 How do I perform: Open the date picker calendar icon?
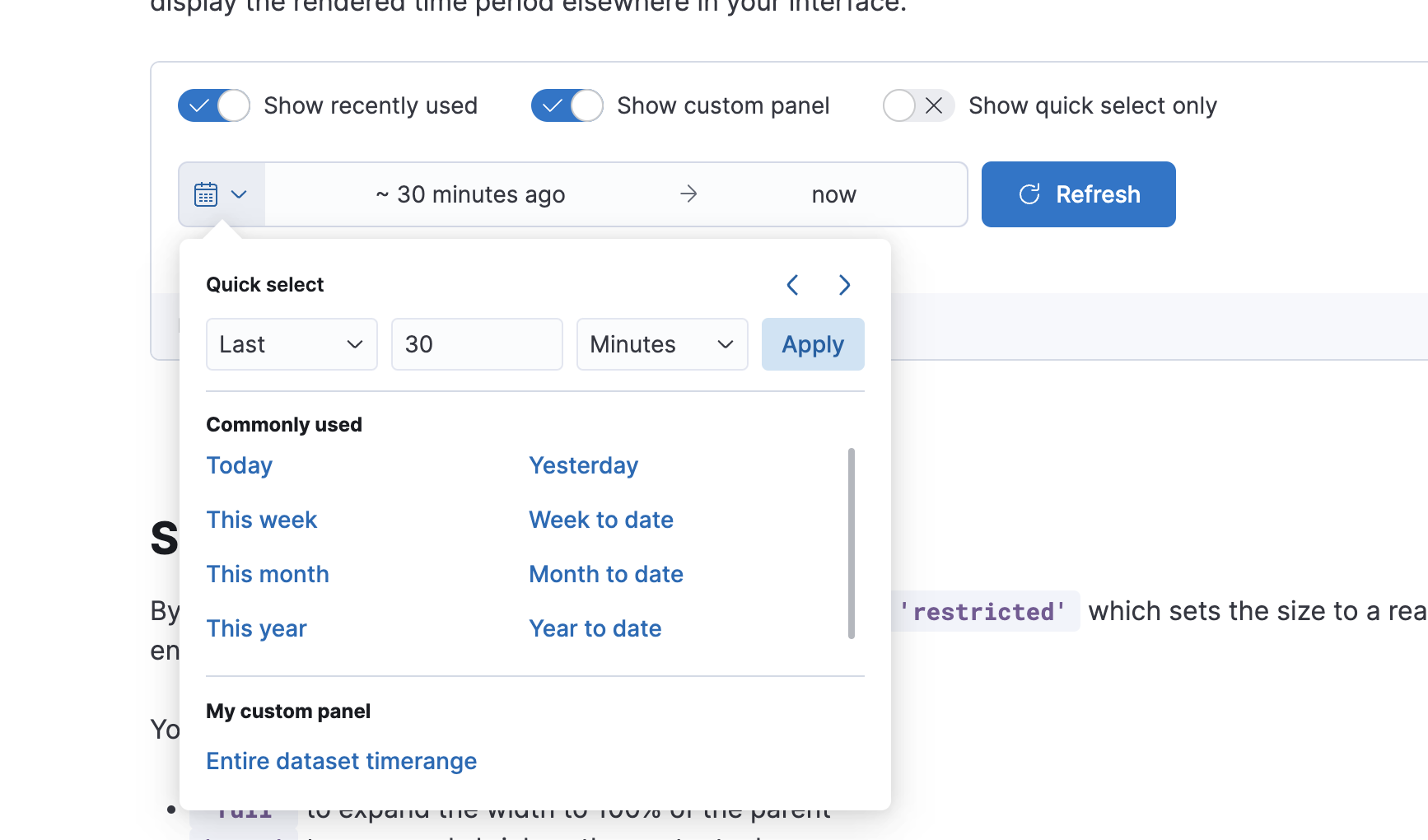click(207, 194)
